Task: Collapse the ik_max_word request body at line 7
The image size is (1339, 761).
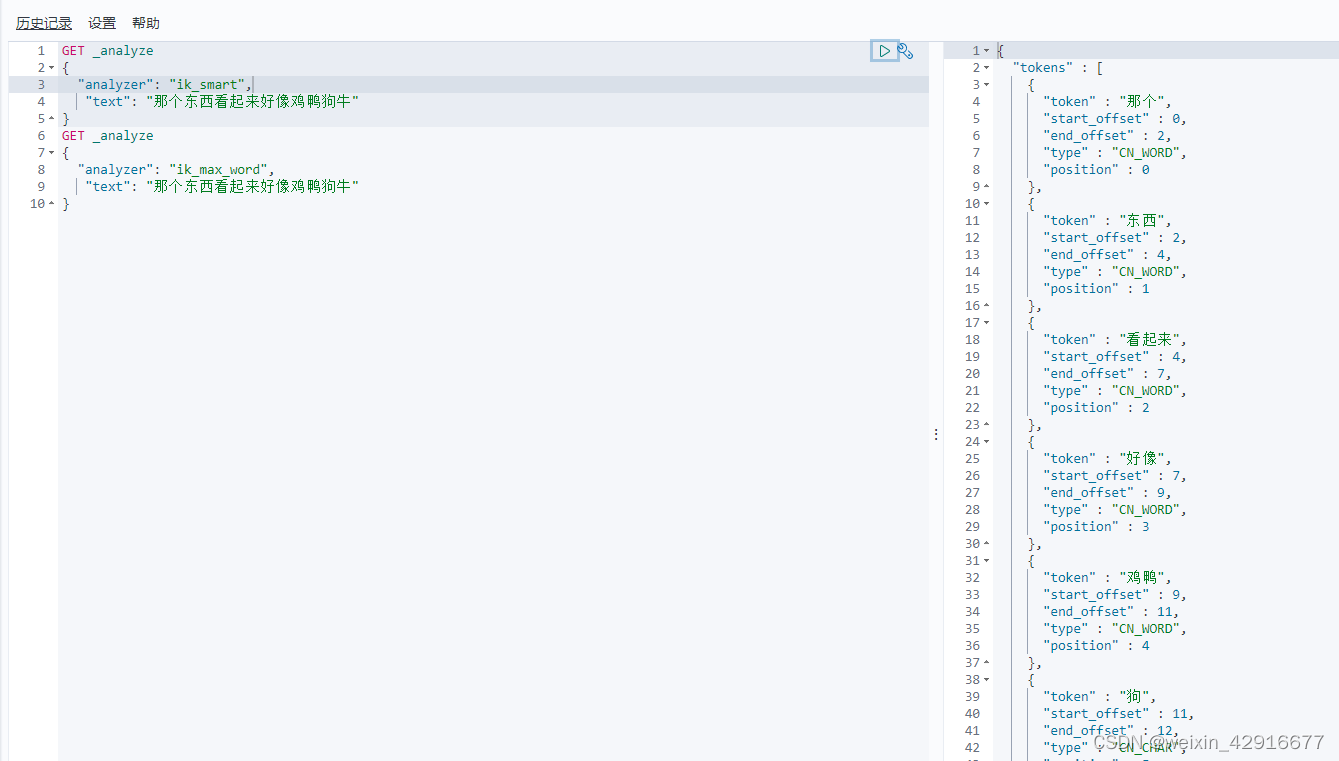Action: pyautogui.click(x=52, y=152)
